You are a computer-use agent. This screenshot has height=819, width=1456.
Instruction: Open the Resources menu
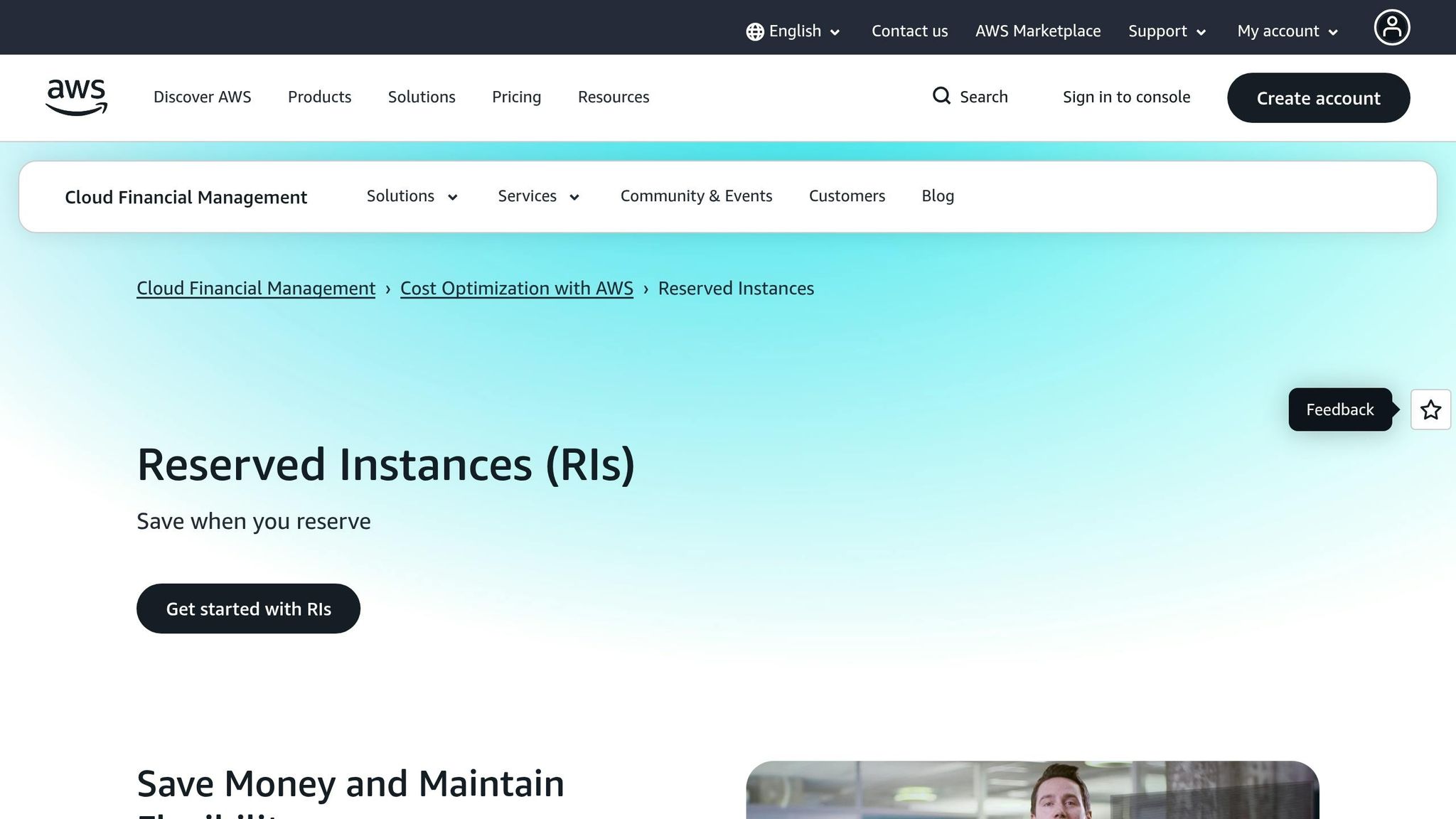(x=613, y=97)
